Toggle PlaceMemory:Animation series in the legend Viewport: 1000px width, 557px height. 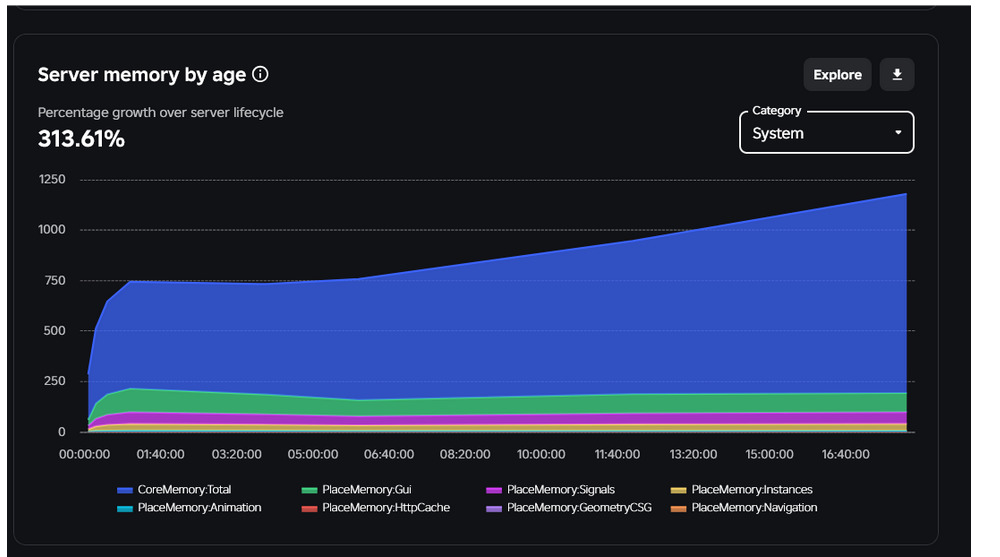(x=189, y=507)
